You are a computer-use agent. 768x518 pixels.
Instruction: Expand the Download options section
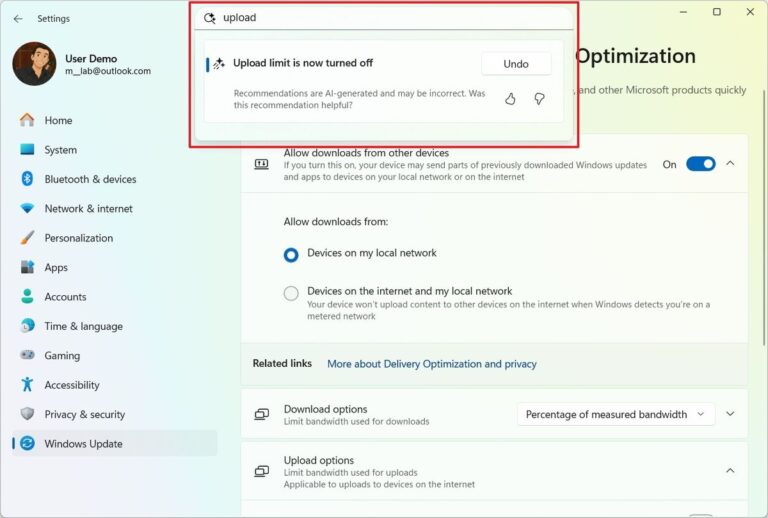point(730,414)
